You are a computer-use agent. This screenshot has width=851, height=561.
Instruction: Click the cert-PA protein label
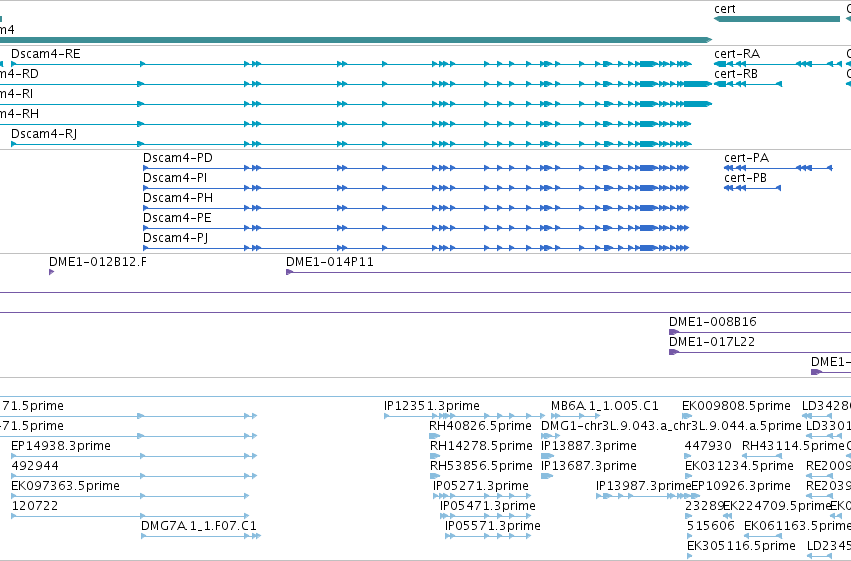[746, 158]
